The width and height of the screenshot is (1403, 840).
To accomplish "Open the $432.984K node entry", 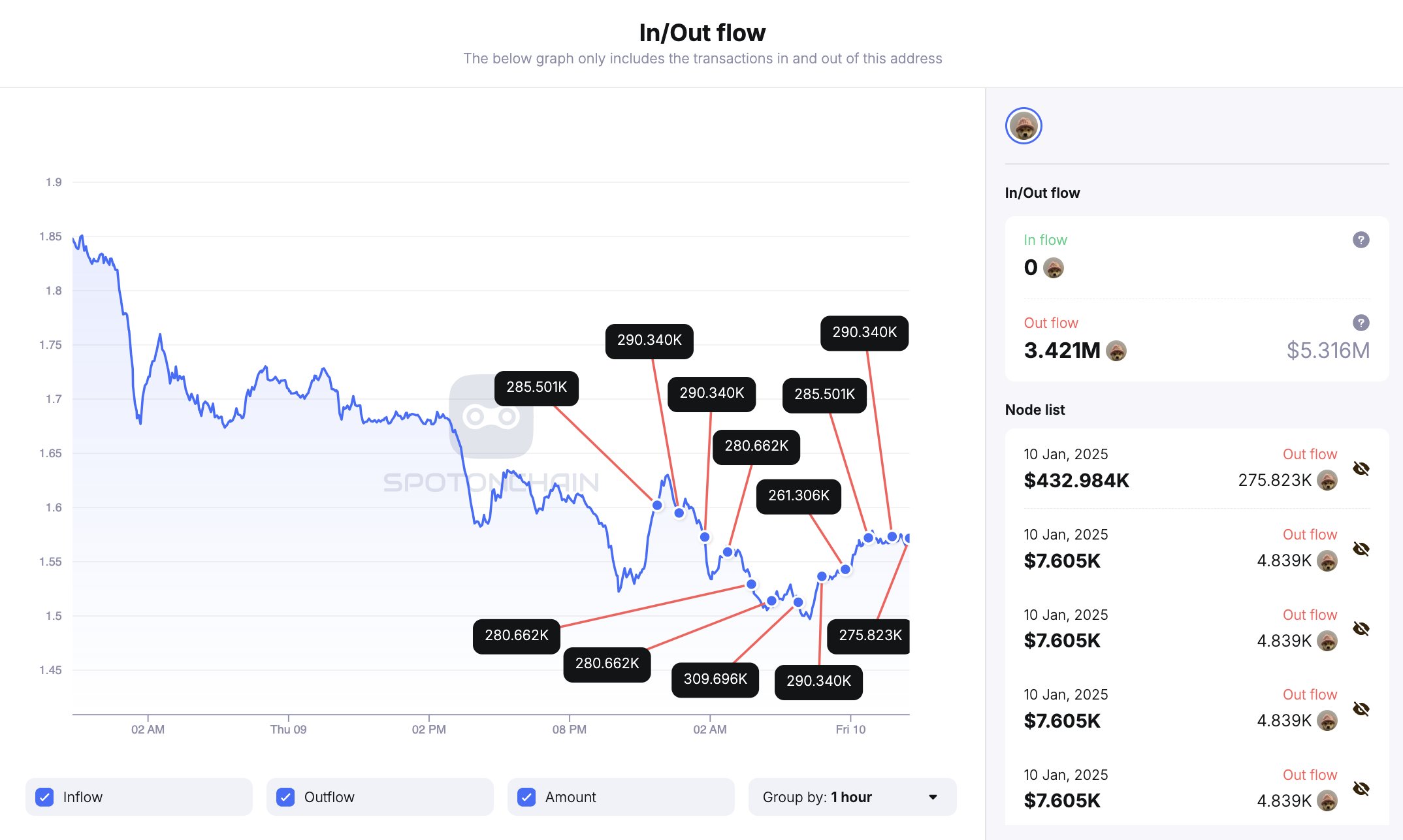I will point(1076,481).
